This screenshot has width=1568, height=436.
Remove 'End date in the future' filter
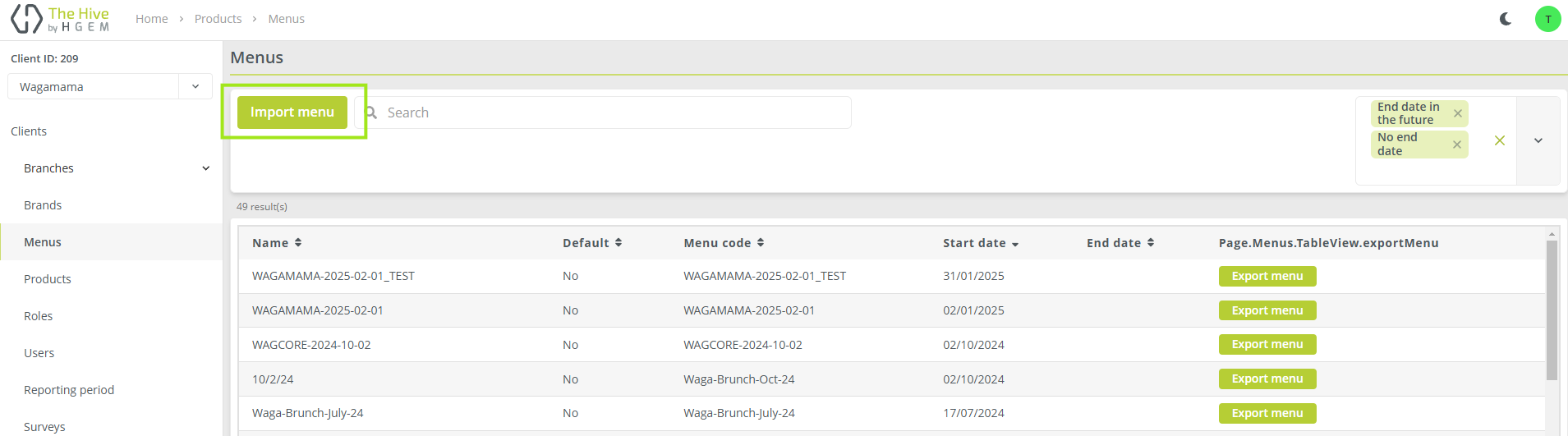pyautogui.click(x=1457, y=113)
